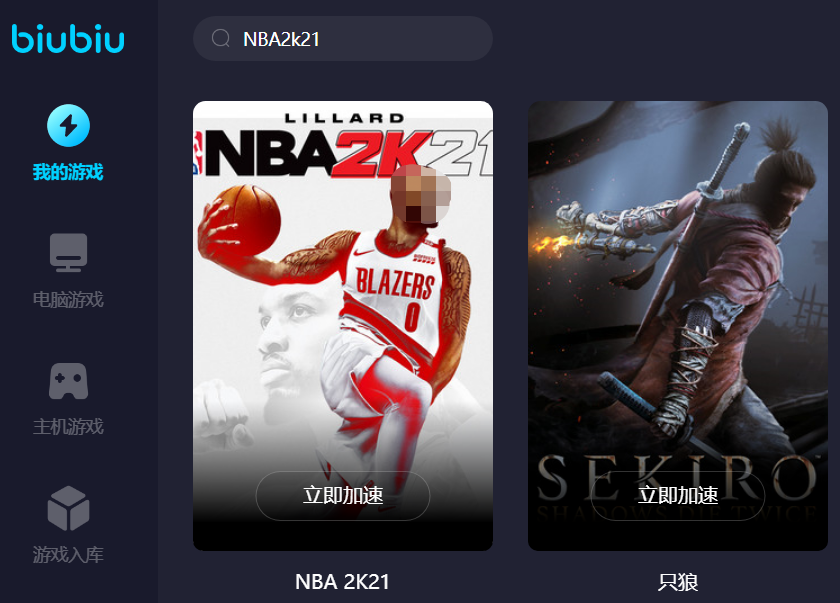Click the SEKIRO lettering on cover art
Viewport: 840px width, 603px height.
[678, 478]
